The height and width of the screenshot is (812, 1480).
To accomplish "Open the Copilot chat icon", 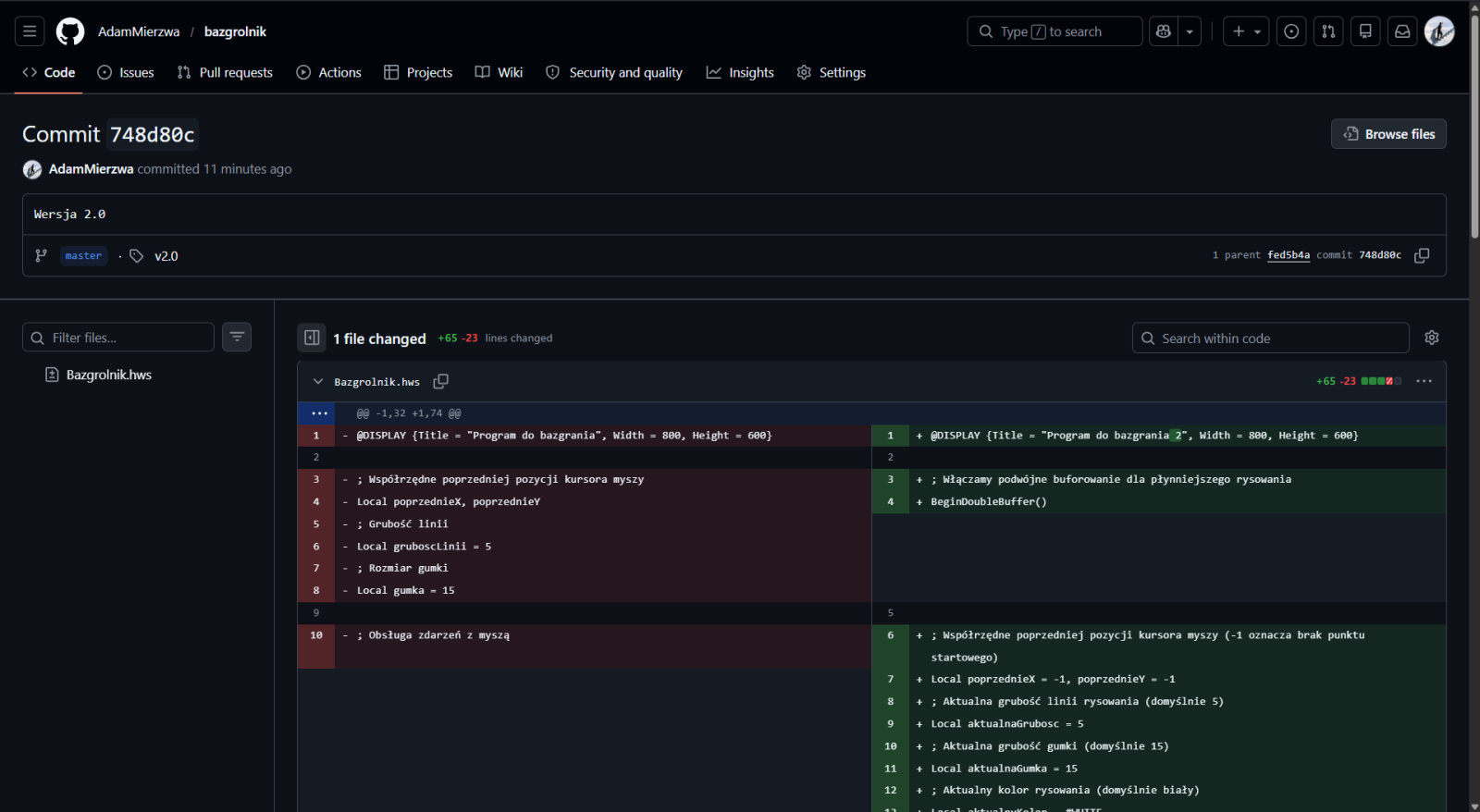I will pos(1164,31).
